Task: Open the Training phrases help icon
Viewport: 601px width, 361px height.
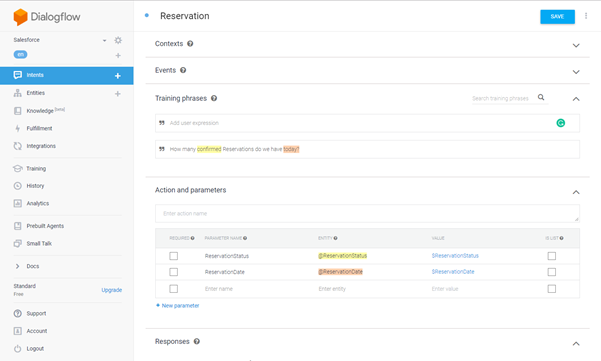Action: click(214, 98)
